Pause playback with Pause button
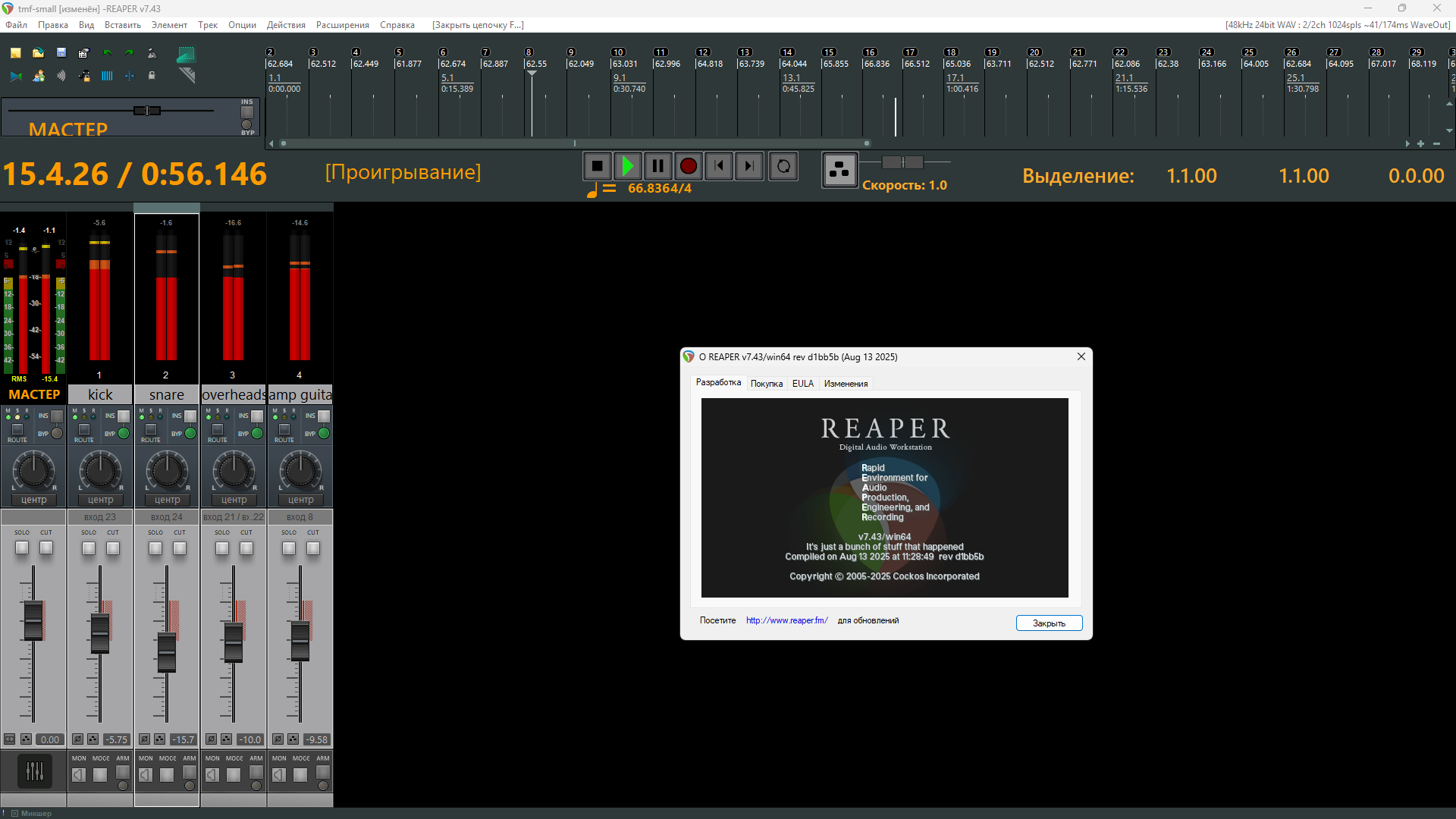Screen dimensions: 1456x819 pyautogui.click(x=658, y=166)
